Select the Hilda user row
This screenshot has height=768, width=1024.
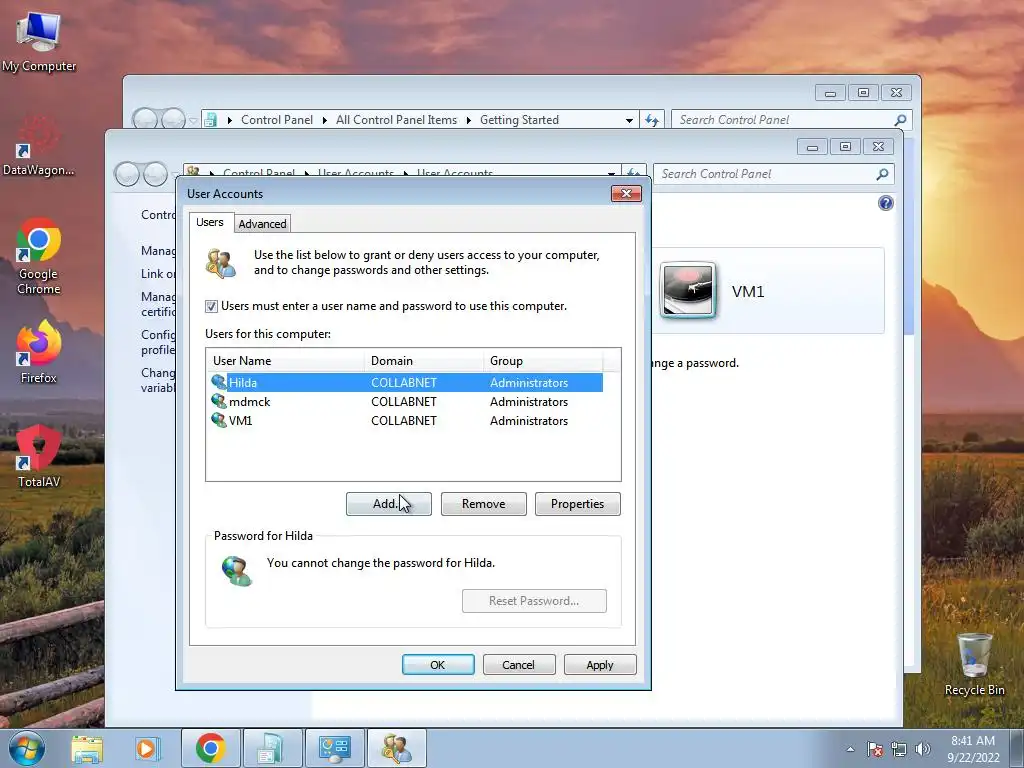[406, 383]
